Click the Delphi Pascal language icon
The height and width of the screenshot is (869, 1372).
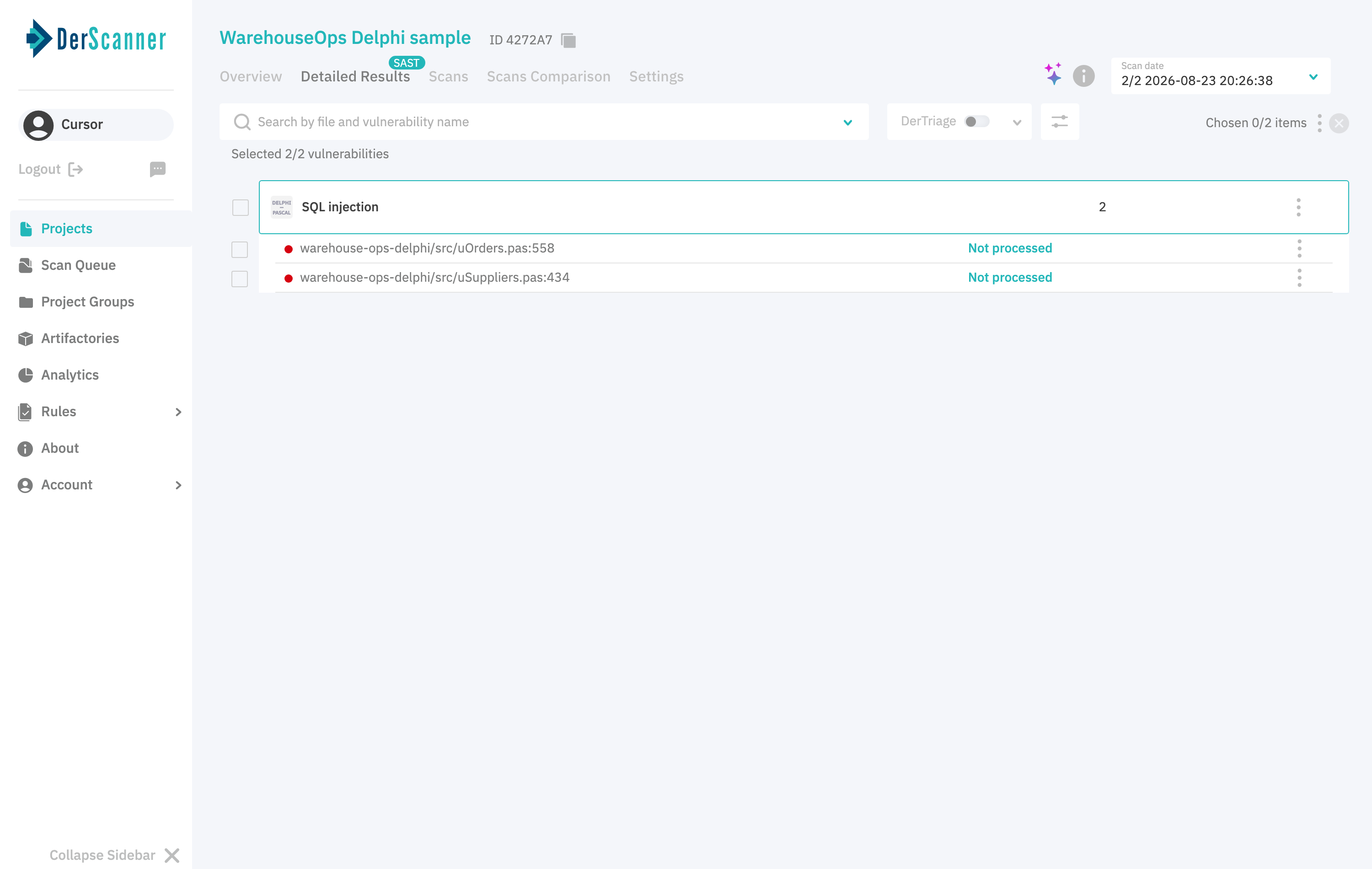(281, 208)
